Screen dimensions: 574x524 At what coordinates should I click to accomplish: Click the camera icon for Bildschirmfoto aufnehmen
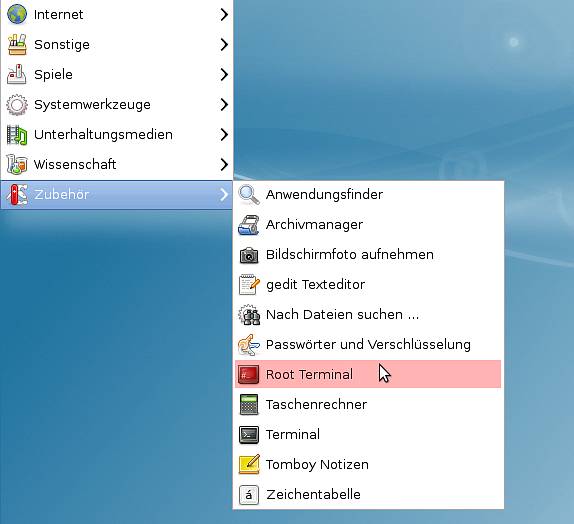pyautogui.click(x=249, y=255)
